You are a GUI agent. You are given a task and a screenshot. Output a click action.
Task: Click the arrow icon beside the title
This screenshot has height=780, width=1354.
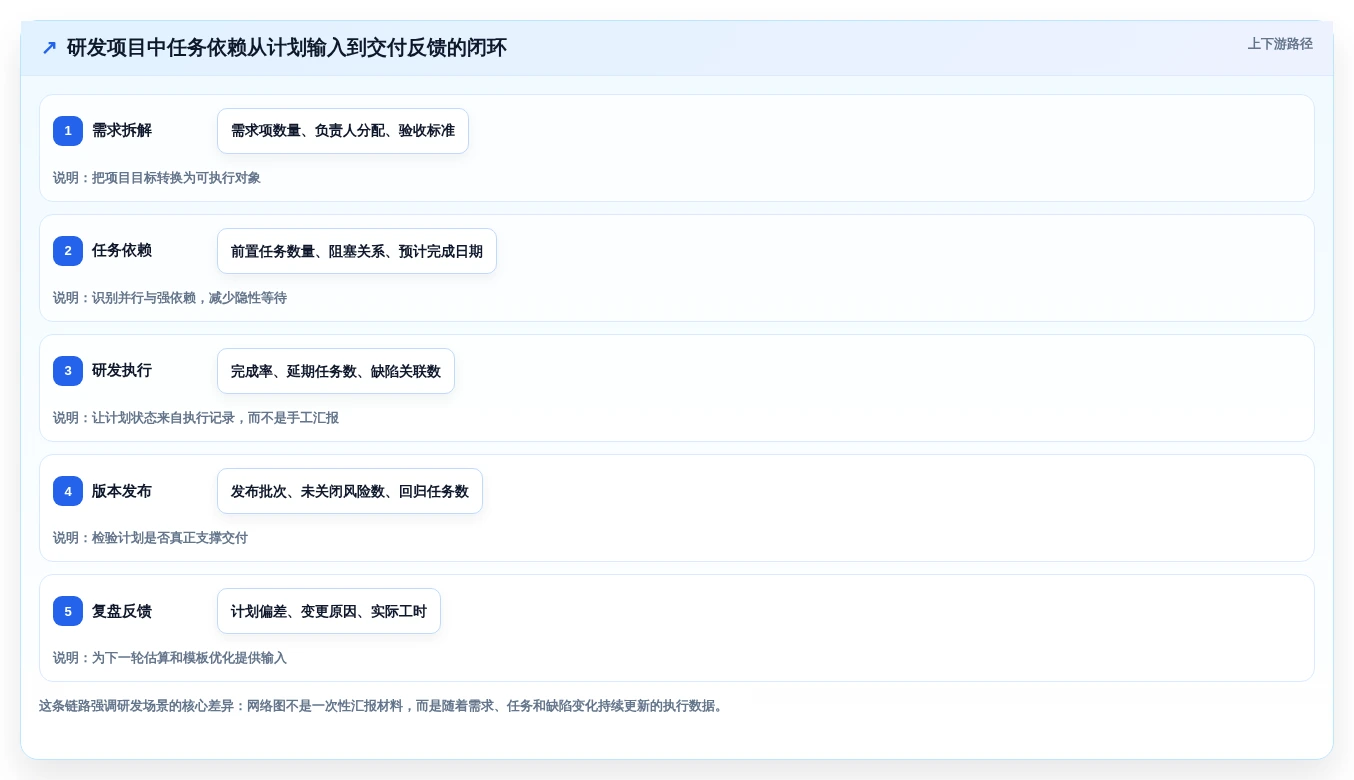(x=49, y=48)
